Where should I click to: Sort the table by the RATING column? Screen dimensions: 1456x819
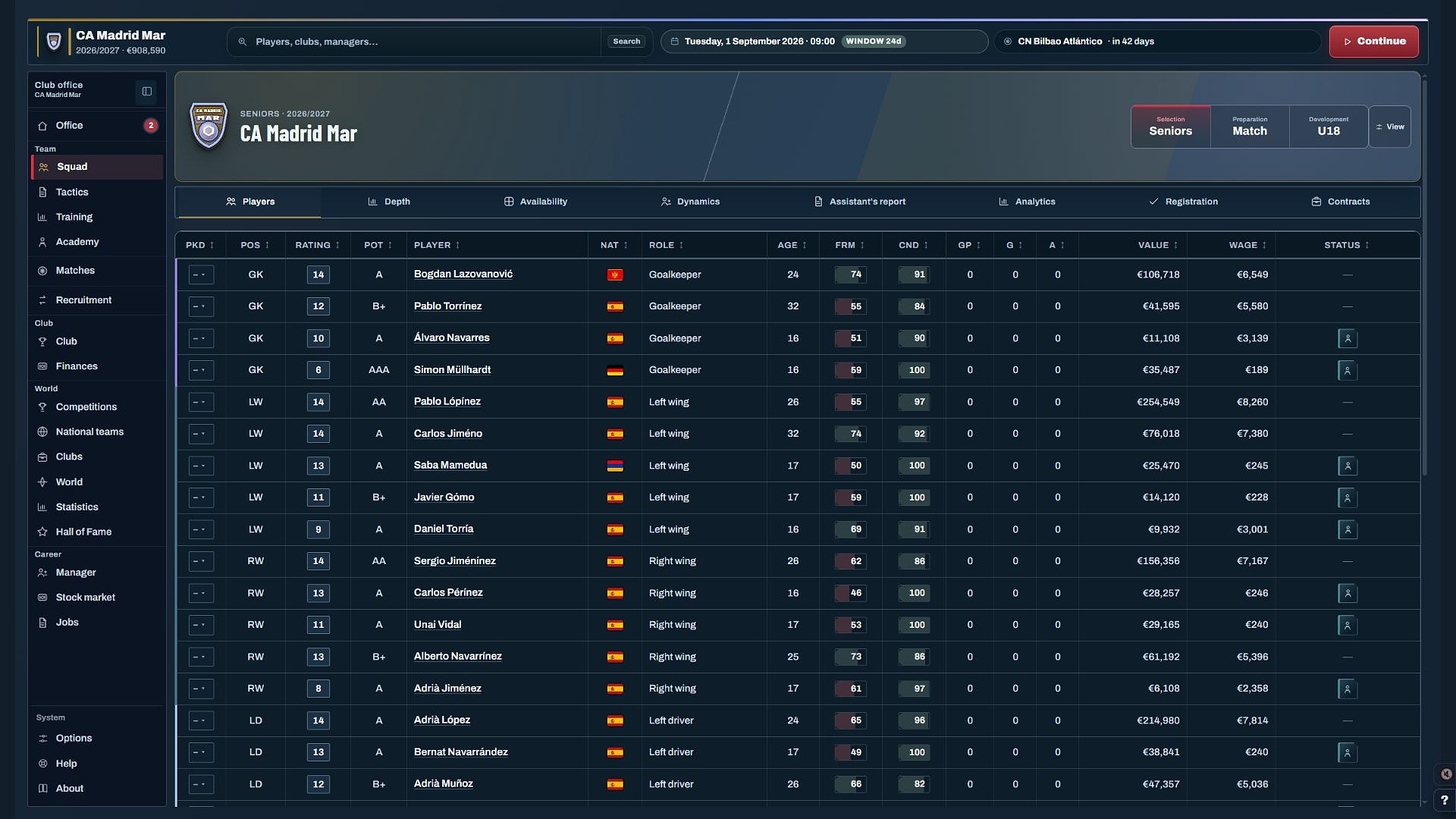pyautogui.click(x=318, y=245)
